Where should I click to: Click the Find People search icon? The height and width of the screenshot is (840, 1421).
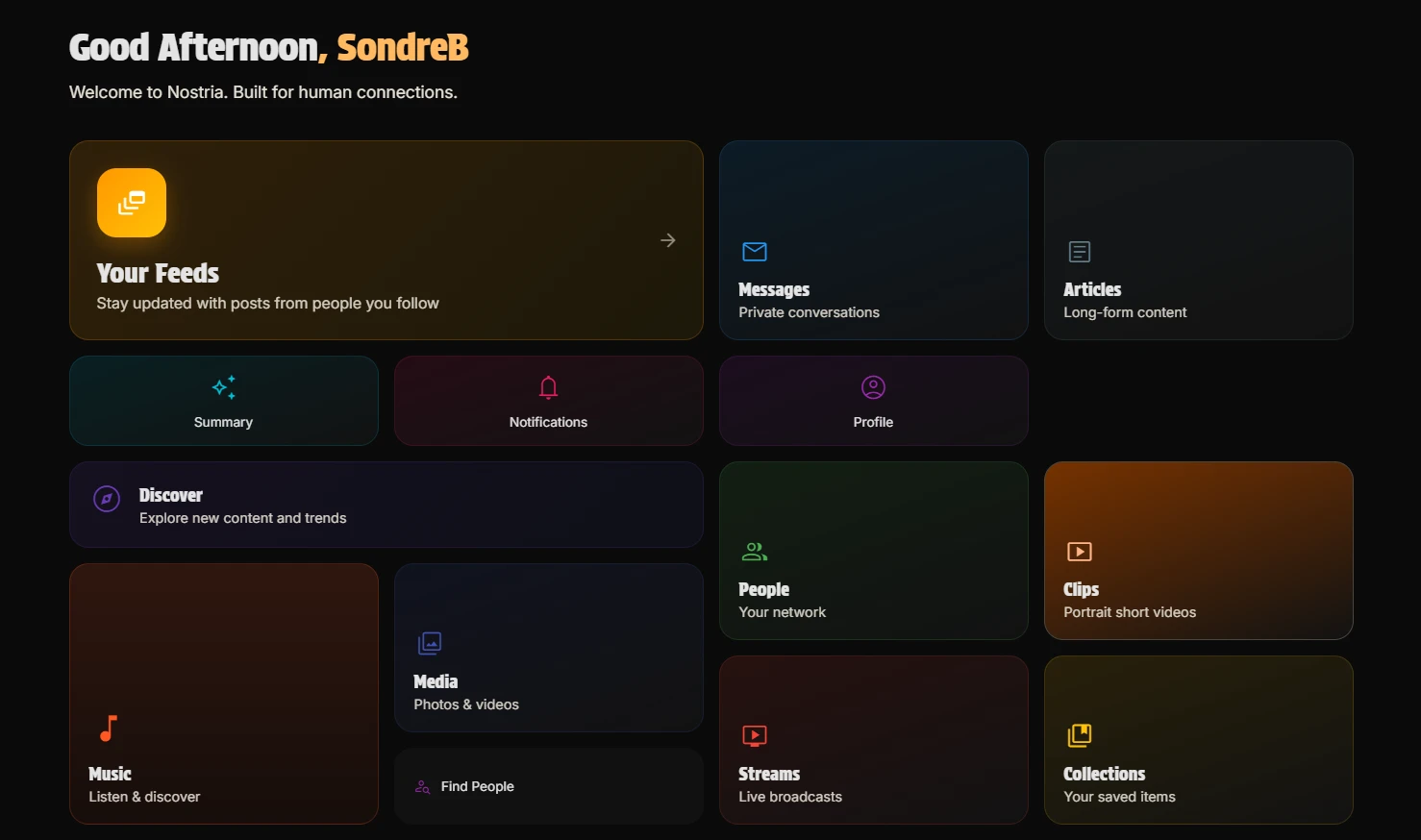pos(422,786)
